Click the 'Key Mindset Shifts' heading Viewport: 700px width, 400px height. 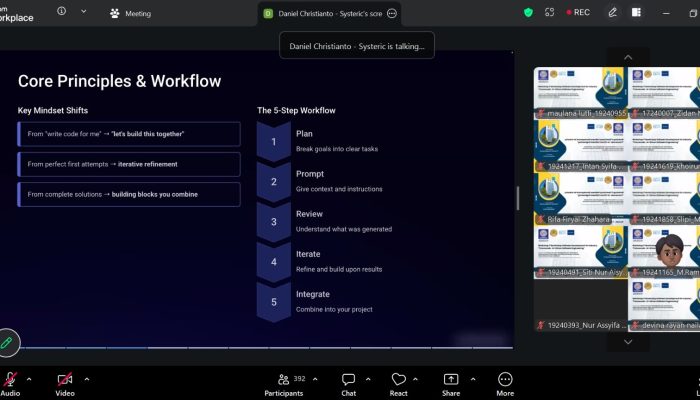53,110
